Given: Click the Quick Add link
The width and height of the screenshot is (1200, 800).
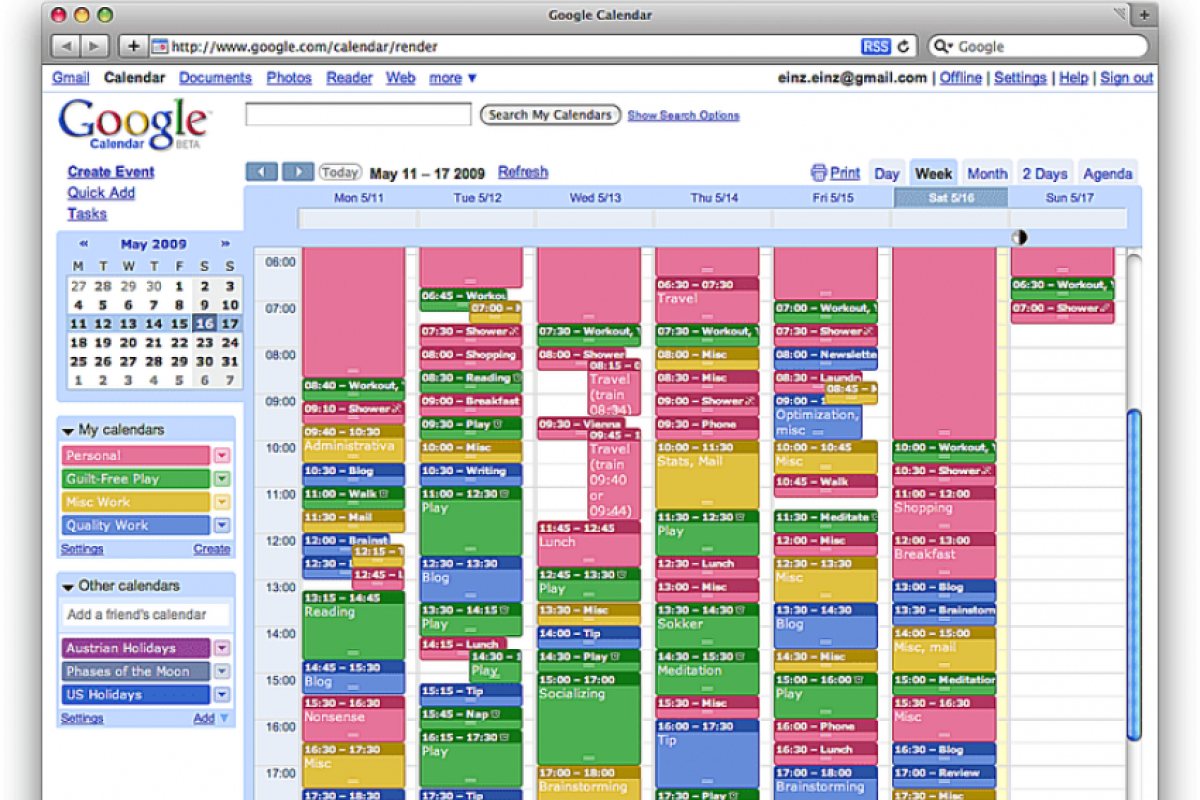Looking at the screenshot, I should coord(101,193).
